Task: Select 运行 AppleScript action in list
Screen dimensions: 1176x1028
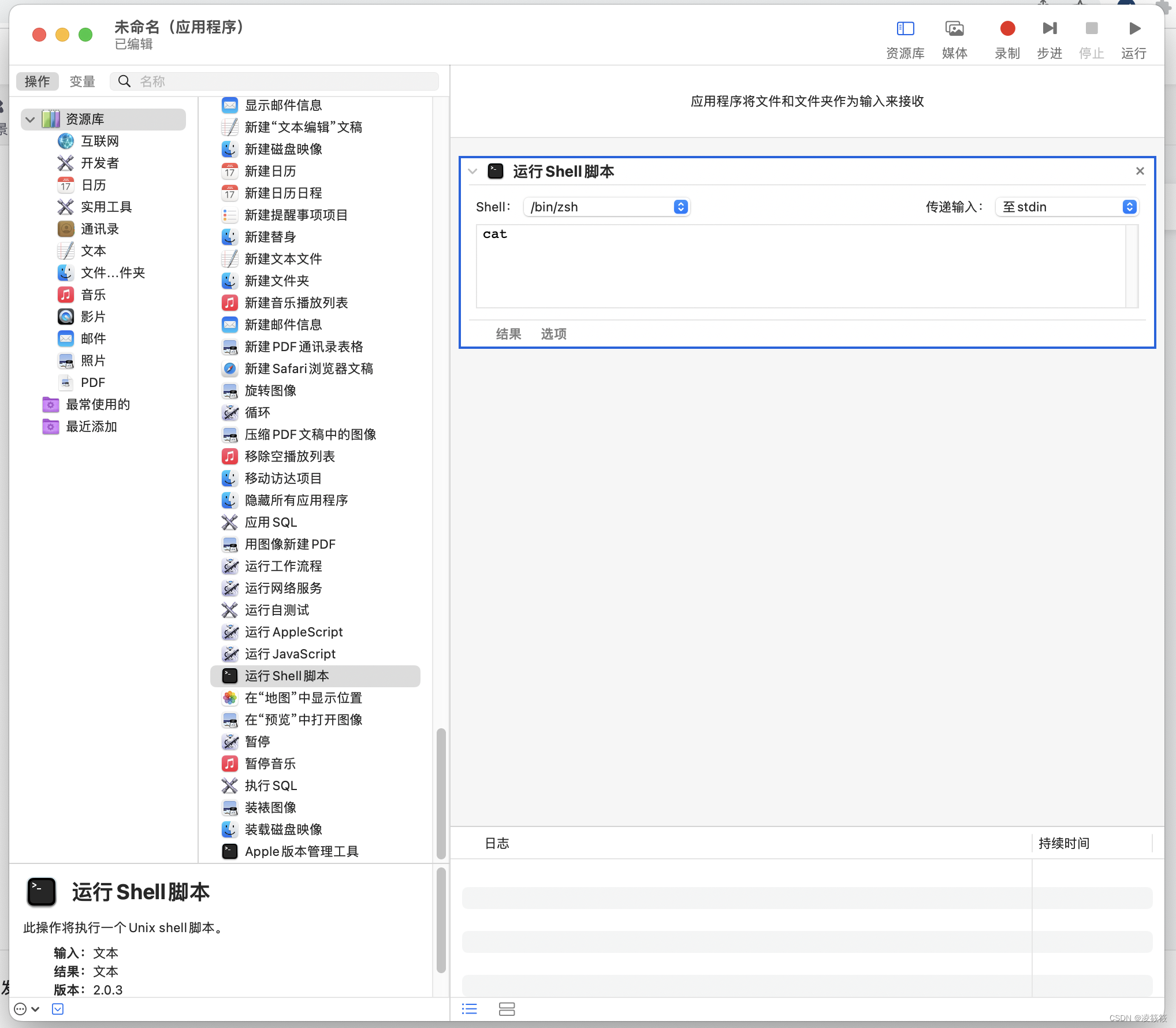Action: pos(293,632)
